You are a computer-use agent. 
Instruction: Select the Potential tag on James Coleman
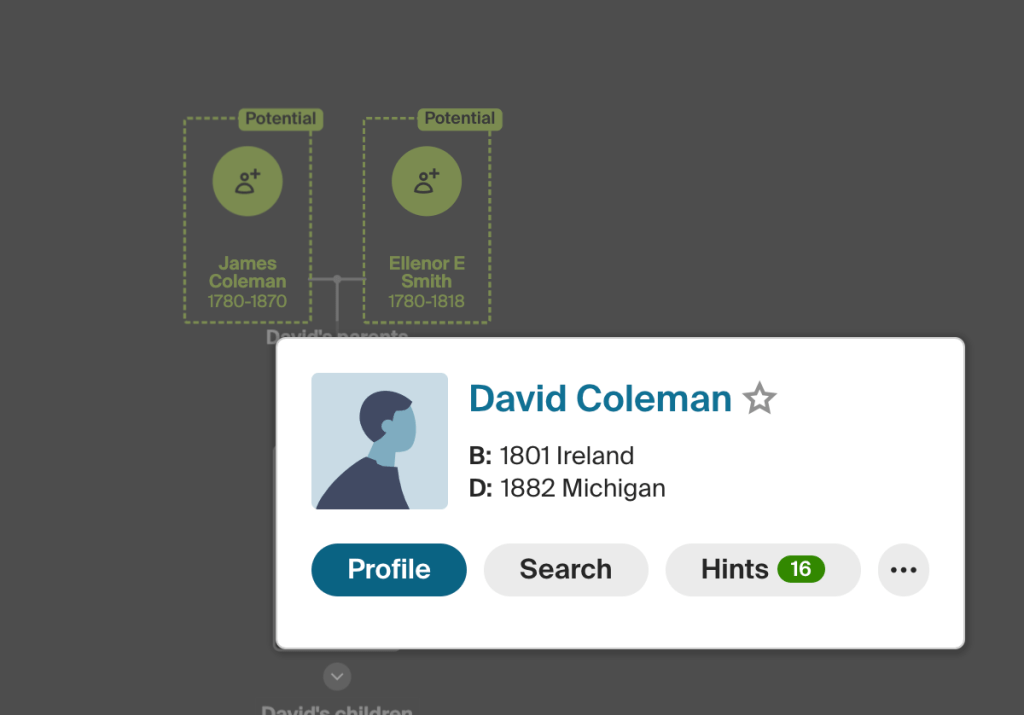280,119
